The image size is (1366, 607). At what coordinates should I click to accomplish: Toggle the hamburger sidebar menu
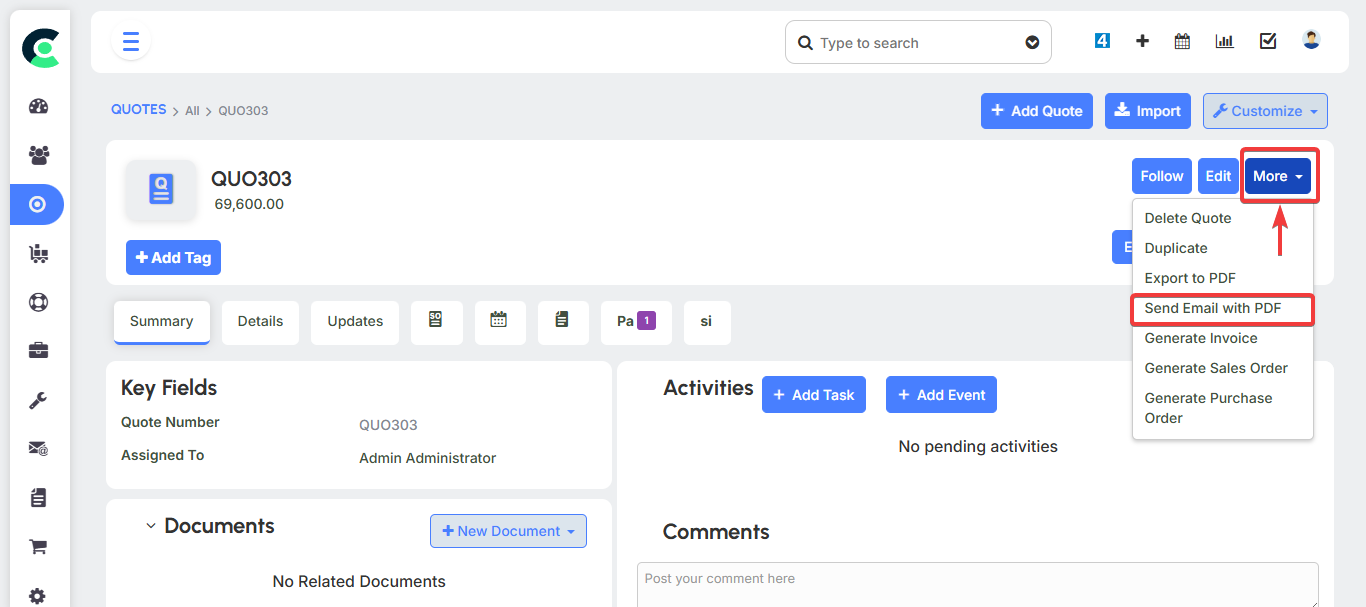131,42
